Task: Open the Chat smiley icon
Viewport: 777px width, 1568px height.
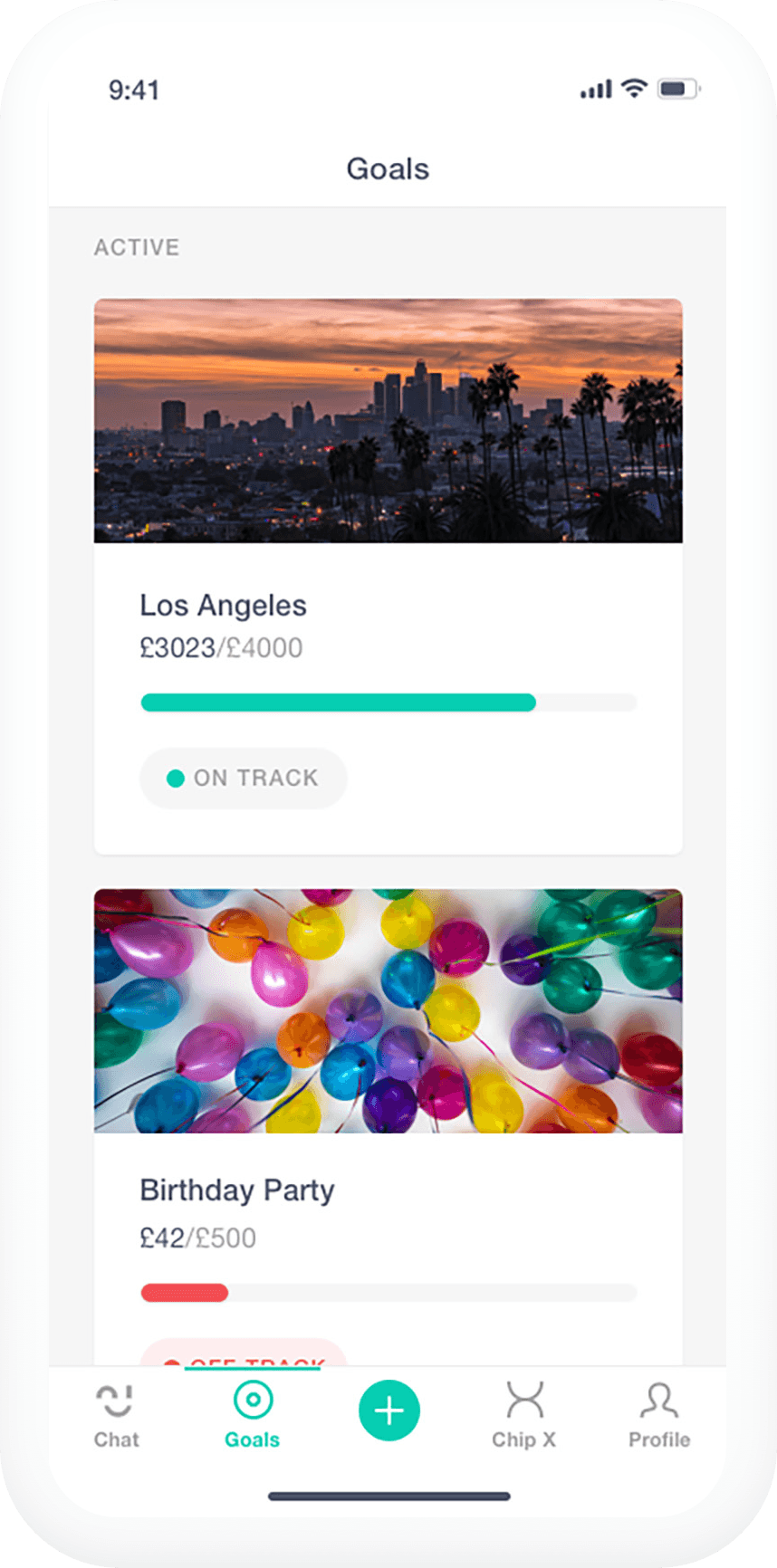Action: (115, 1401)
